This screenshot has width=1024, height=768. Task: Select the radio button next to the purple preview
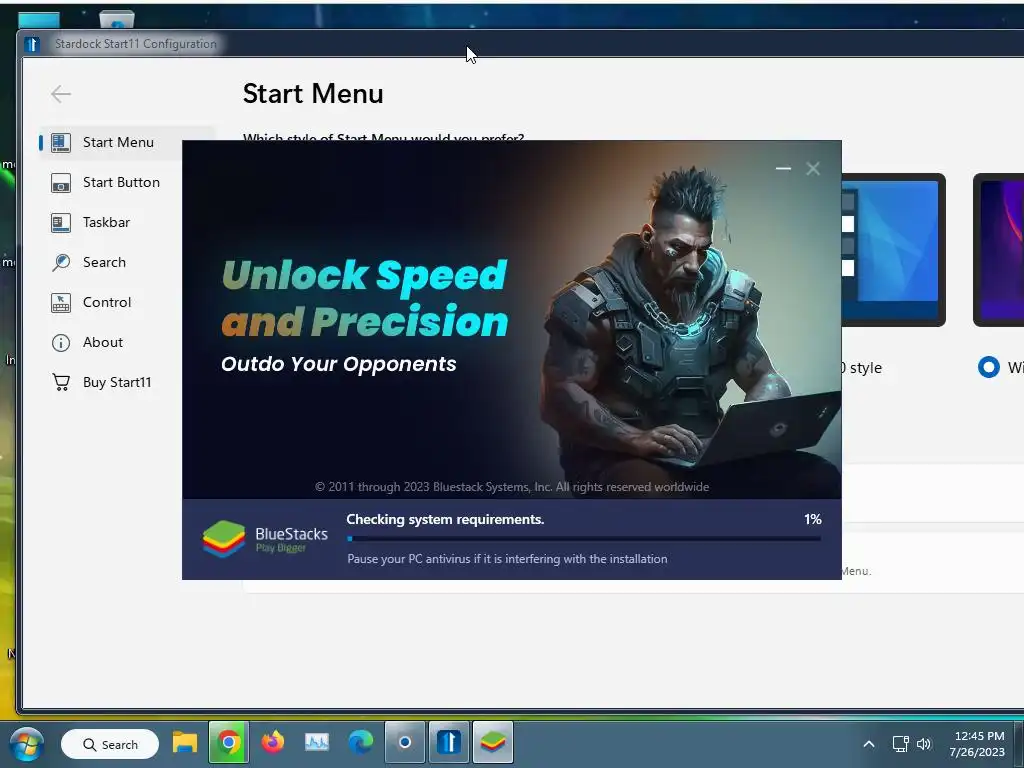pos(989,367)
